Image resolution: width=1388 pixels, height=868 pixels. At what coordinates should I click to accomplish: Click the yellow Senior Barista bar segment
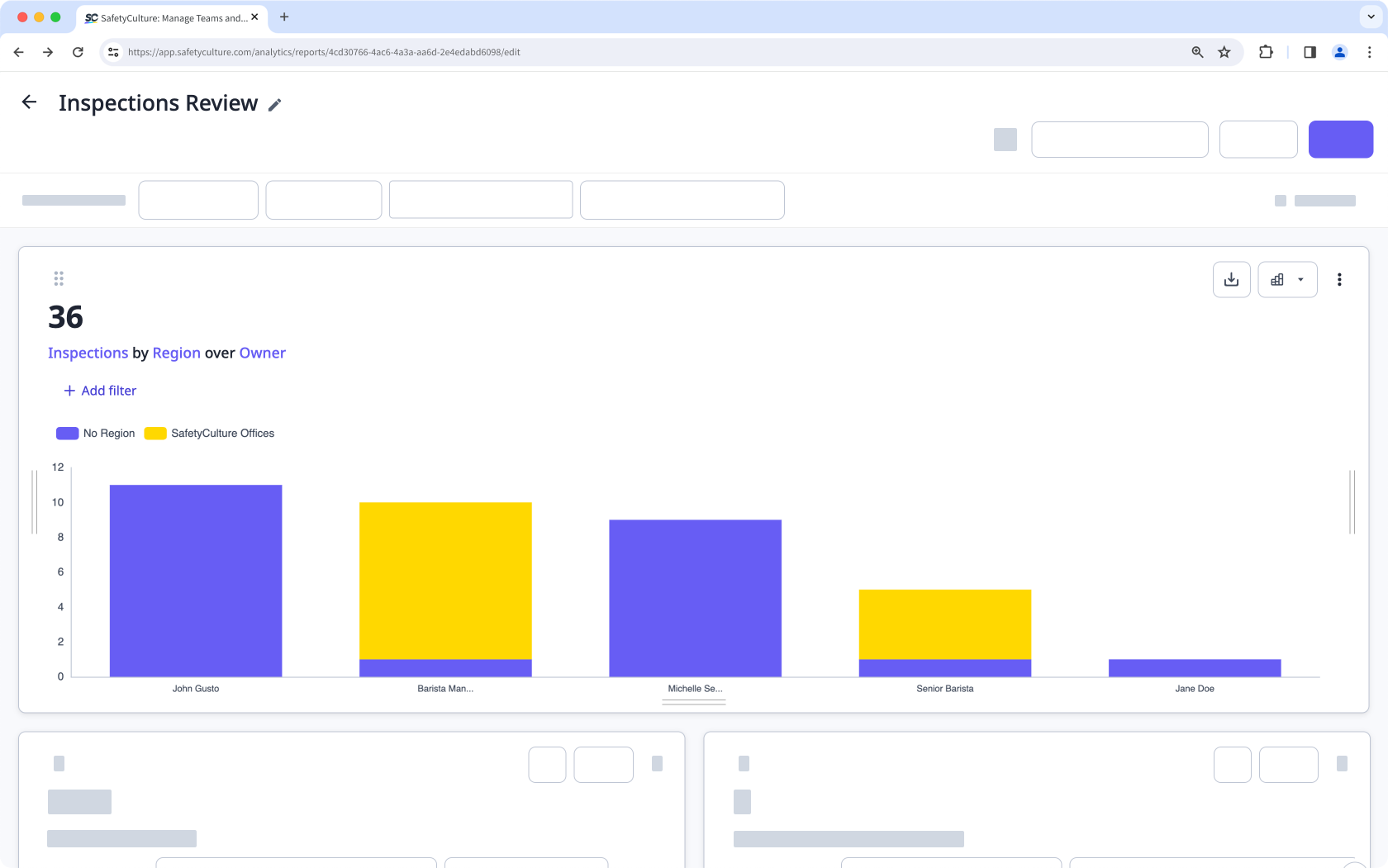[945, 624]
